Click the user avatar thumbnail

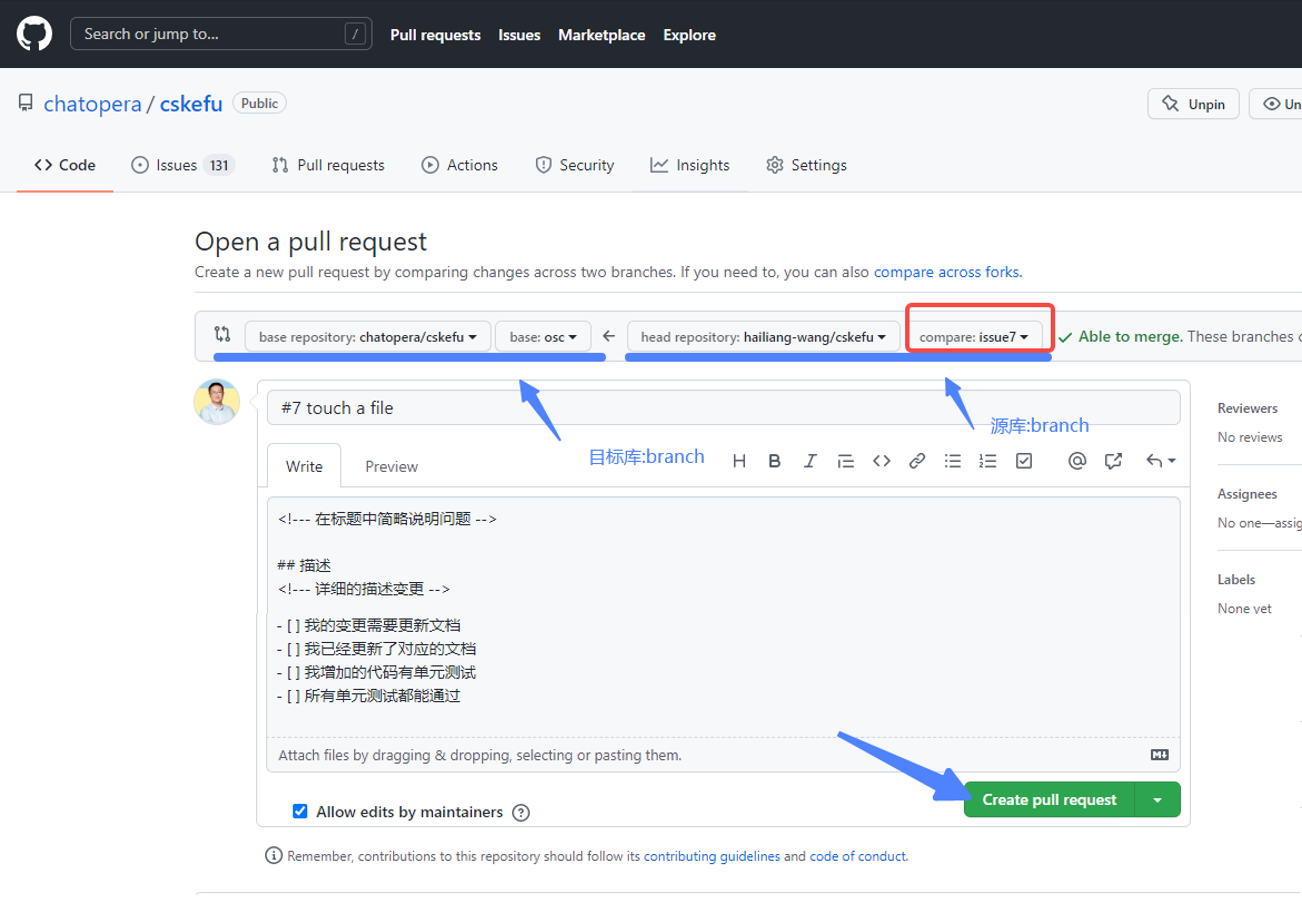click(x=216, y=402)
